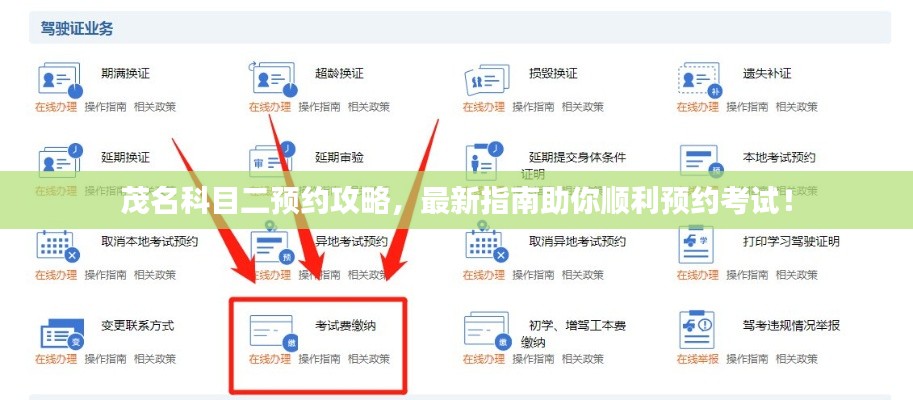This screenshot has width=913, height=400.
Task: Open 操作指南 under 考试费缴纳
Action: [319, 359]
